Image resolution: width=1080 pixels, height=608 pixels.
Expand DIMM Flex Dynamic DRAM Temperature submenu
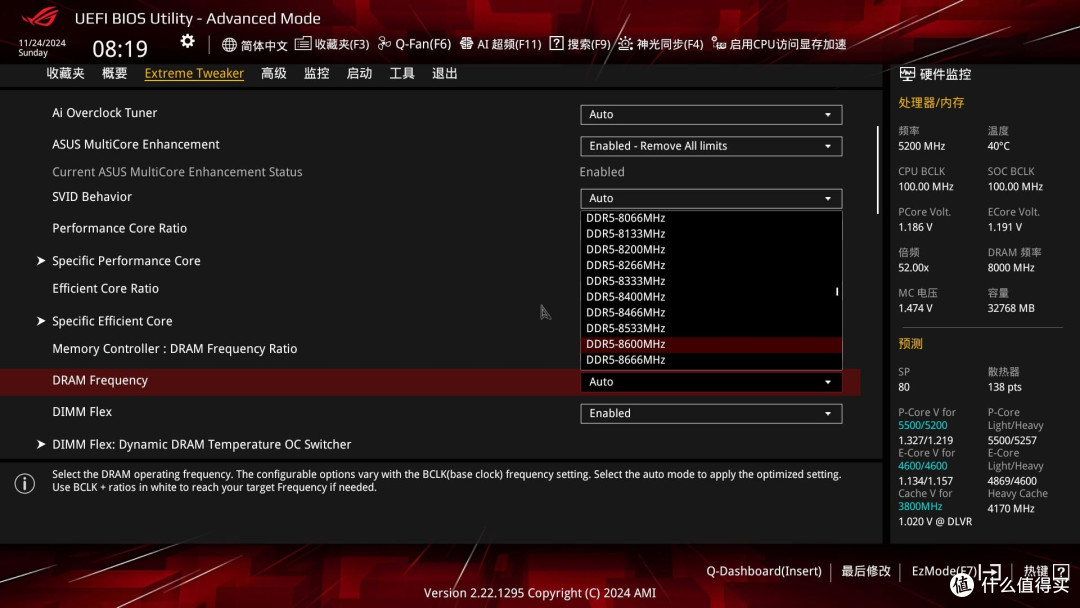tap(201, 444)
